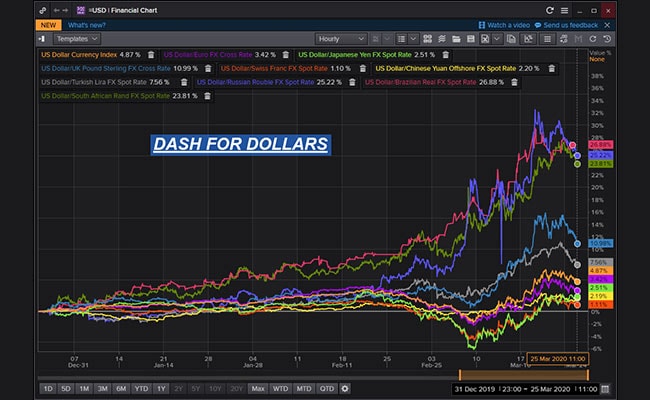The image size is (650, 400).
Task: Click the toolbar reload icon
Action: (593, 39)
